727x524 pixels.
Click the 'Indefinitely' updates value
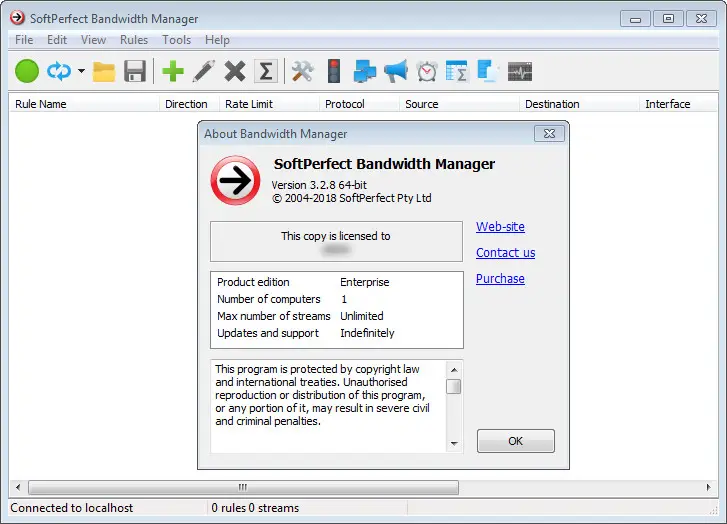click(367, 333)
